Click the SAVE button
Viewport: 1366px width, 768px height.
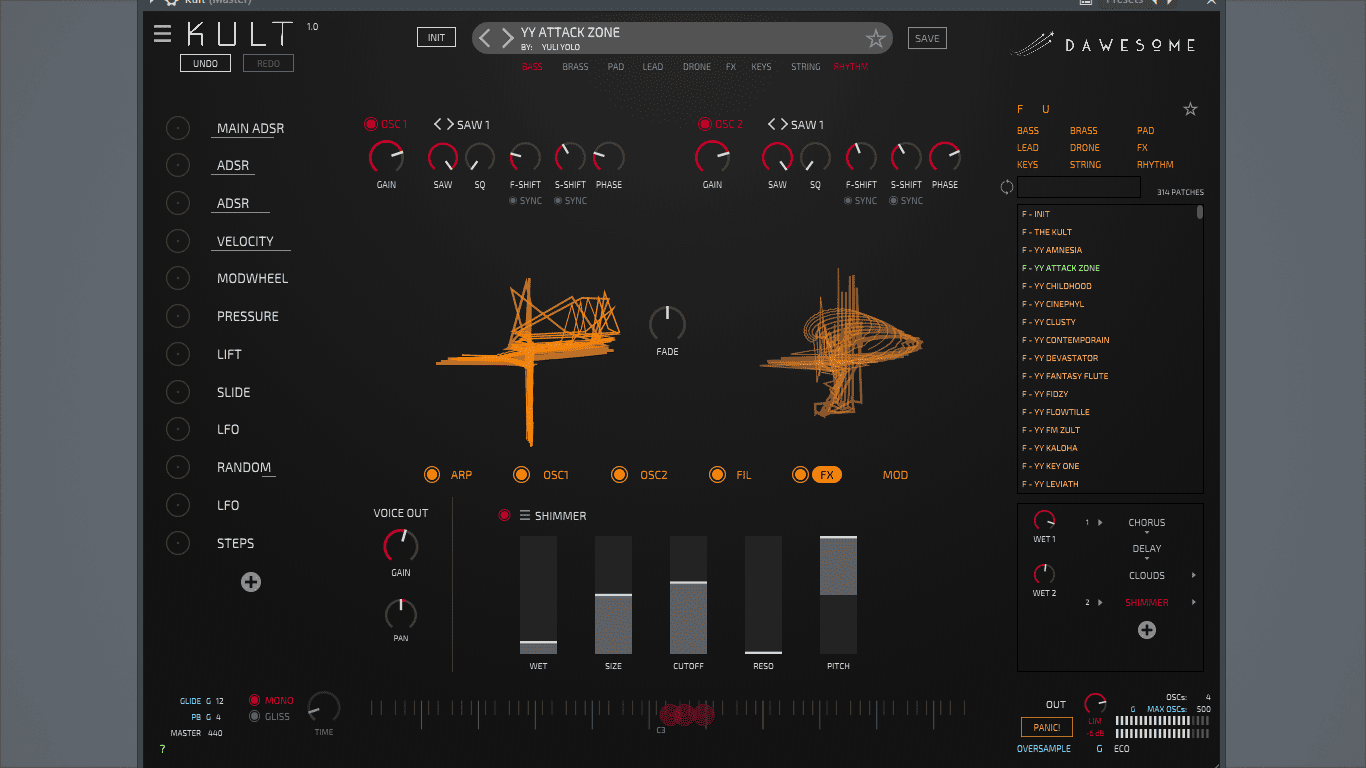pos(927,38)
